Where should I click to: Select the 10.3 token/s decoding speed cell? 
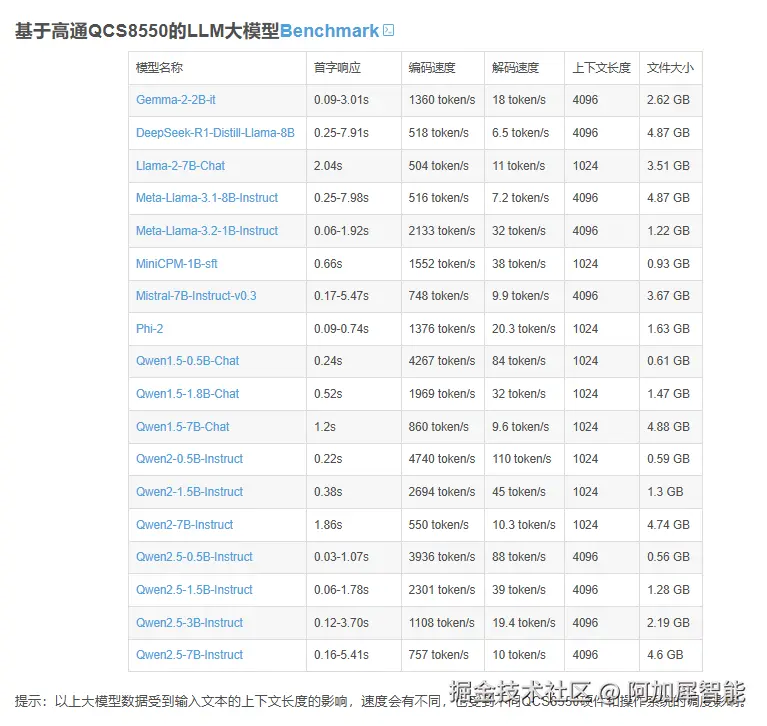tap(524, 524)
